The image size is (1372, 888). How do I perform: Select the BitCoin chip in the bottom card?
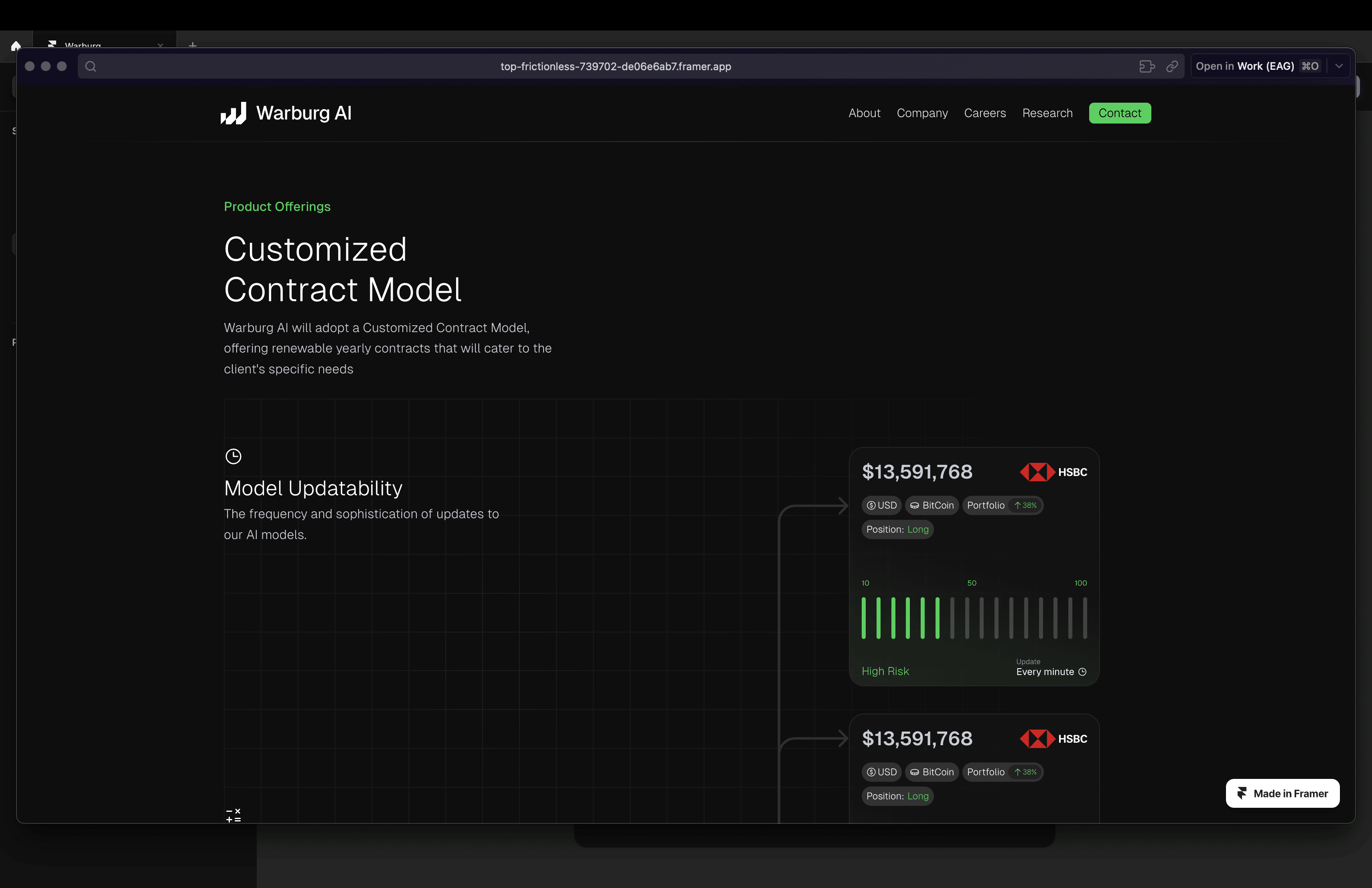[x=932, y=772]
